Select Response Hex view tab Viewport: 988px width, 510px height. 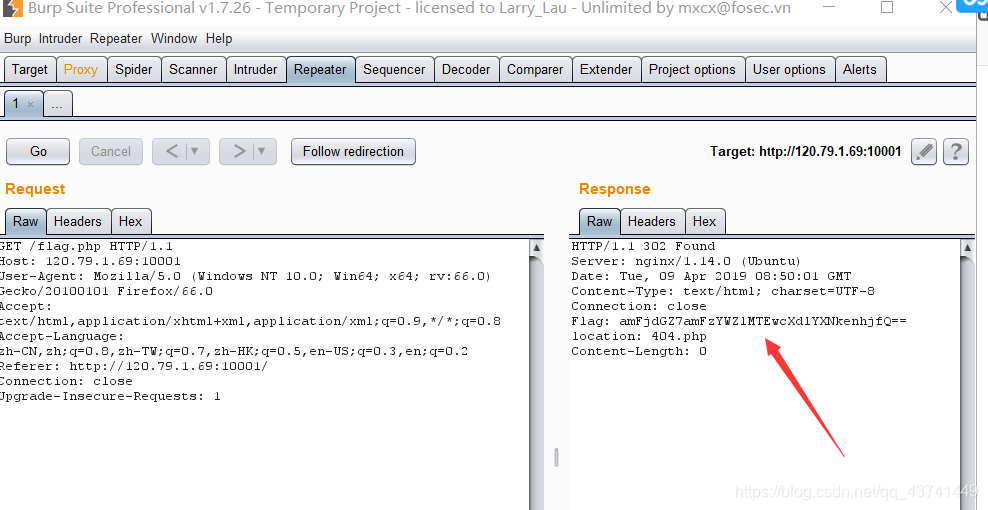point(704,221)
